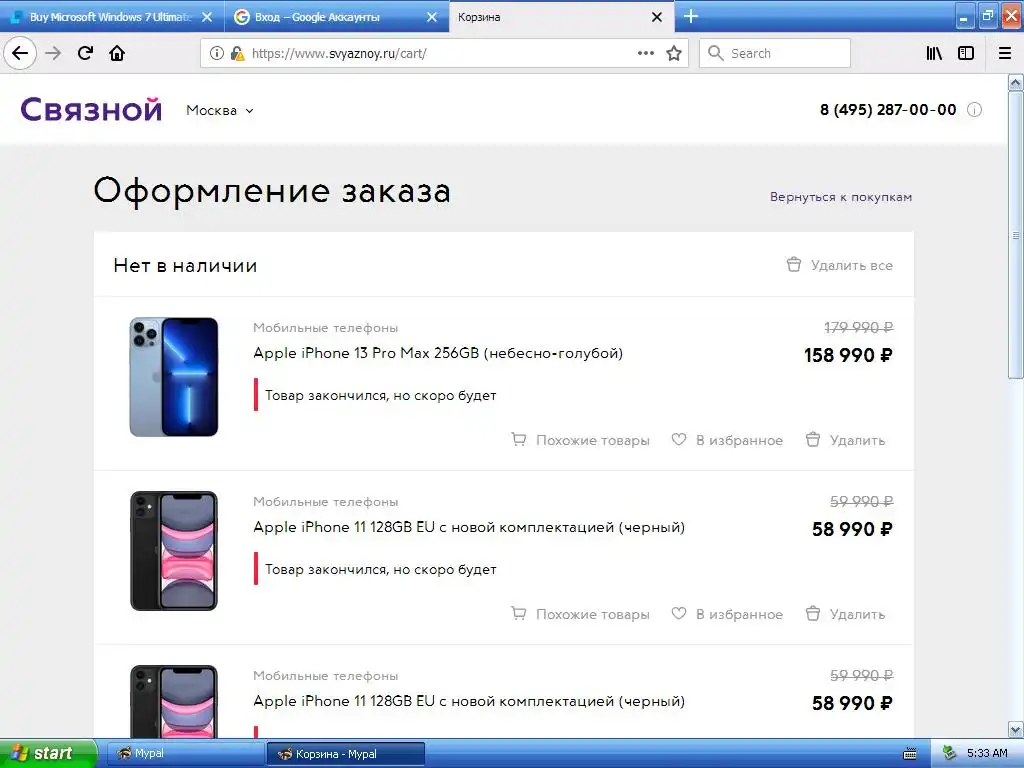This screenshot has width=1024, height=768.
Task: Open the browser hamburger menu
Action: pos(1005,53)
